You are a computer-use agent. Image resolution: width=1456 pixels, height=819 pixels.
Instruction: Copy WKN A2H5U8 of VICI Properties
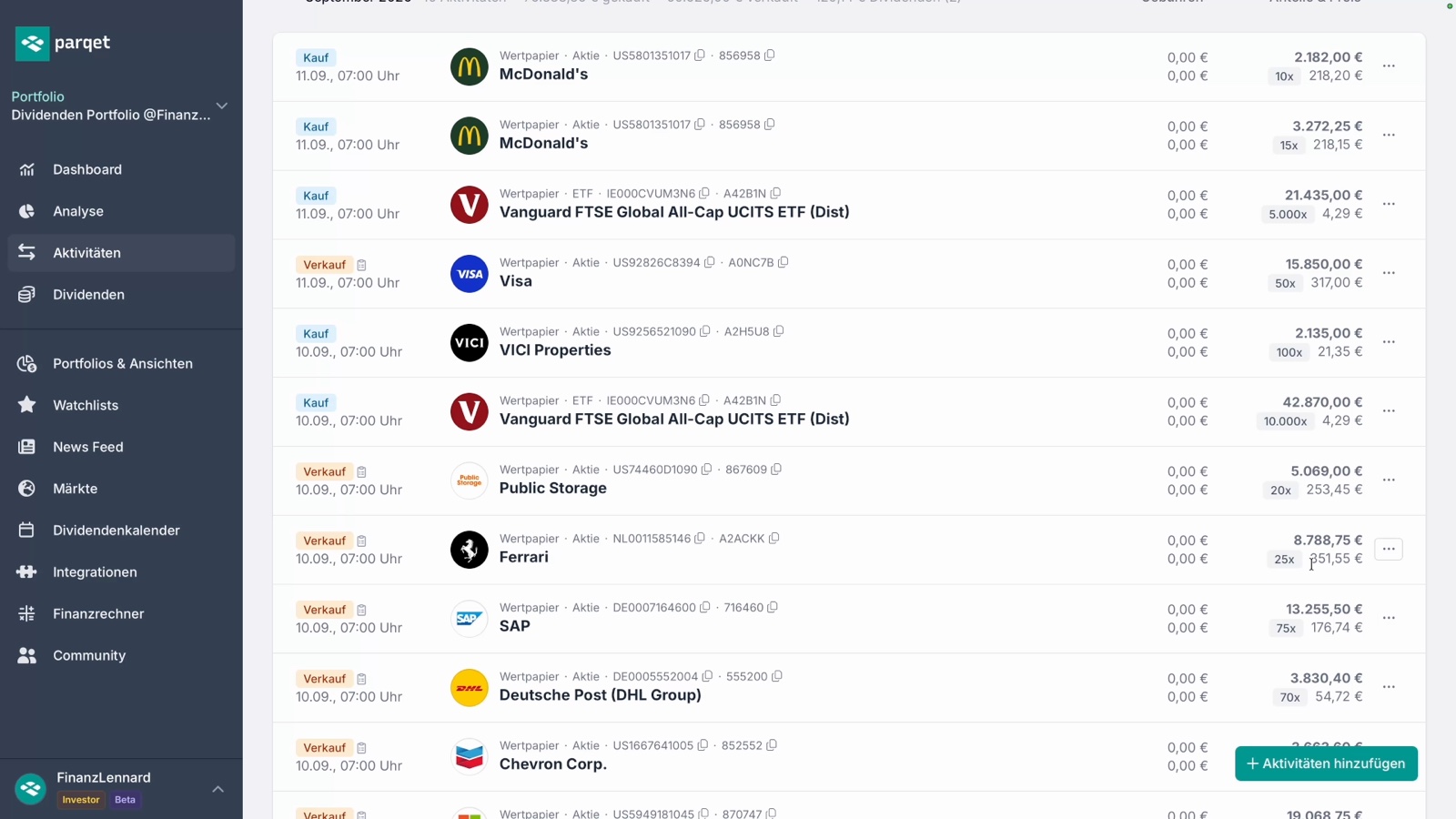pyautogui.click(x=779, y=331)
